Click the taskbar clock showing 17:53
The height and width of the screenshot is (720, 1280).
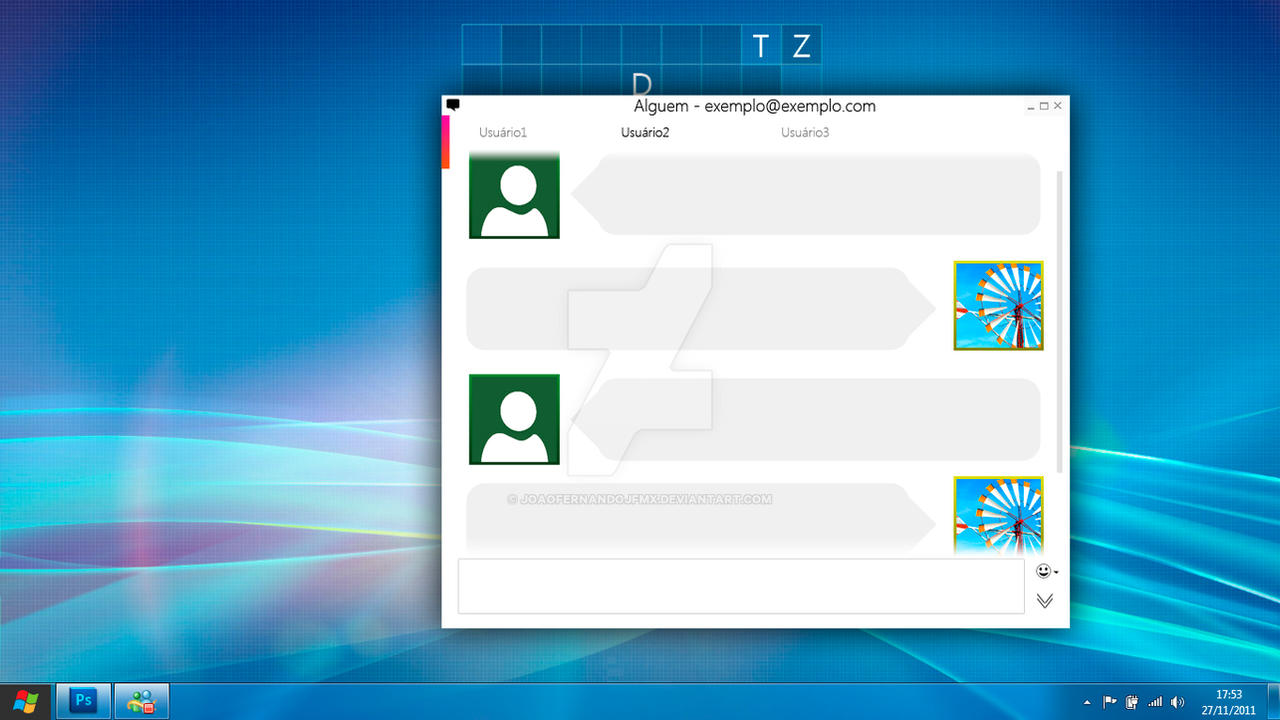click(1228, 702)
